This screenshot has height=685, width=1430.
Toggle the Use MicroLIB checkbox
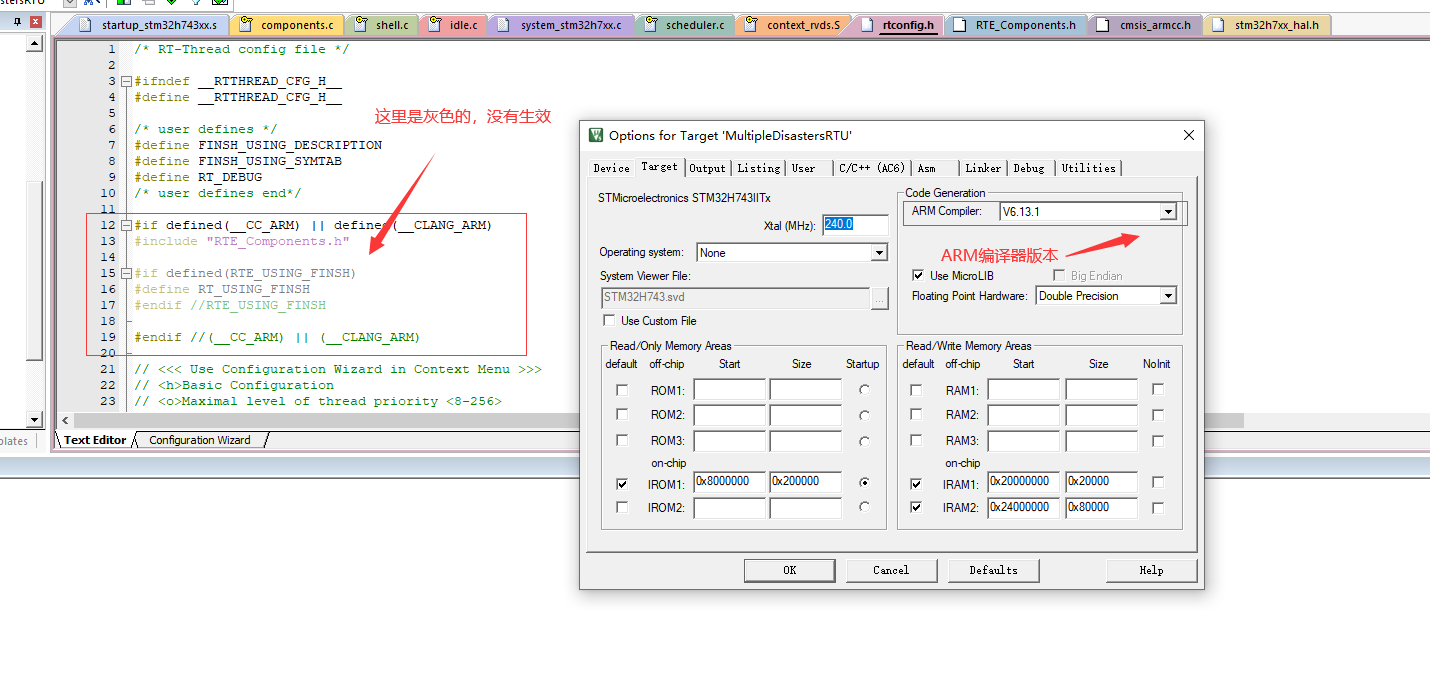[918, 275]
